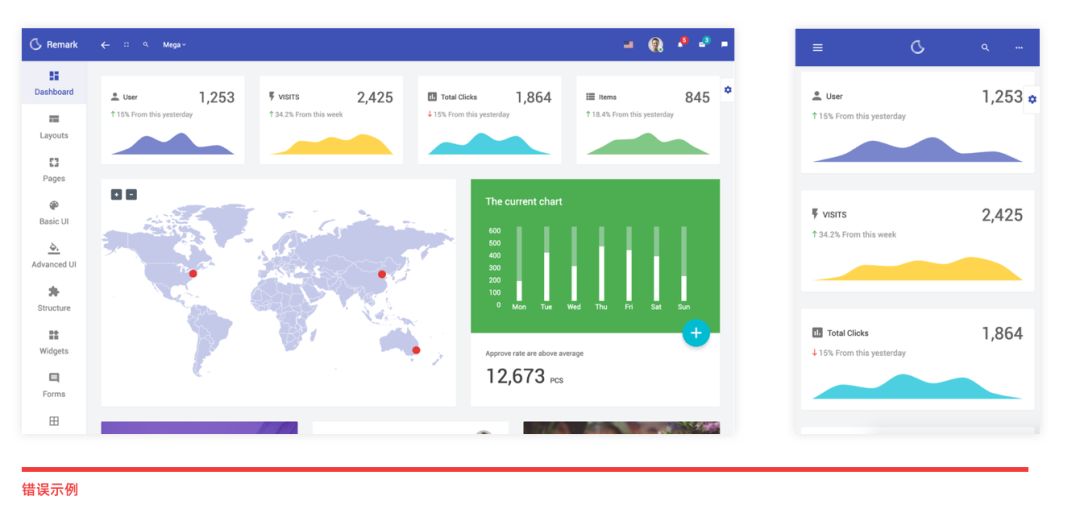Toggle fullscreen using the navbar expand icon
Image resolution: width=1080 pixels, height=521 pixels.
[126, 45]
